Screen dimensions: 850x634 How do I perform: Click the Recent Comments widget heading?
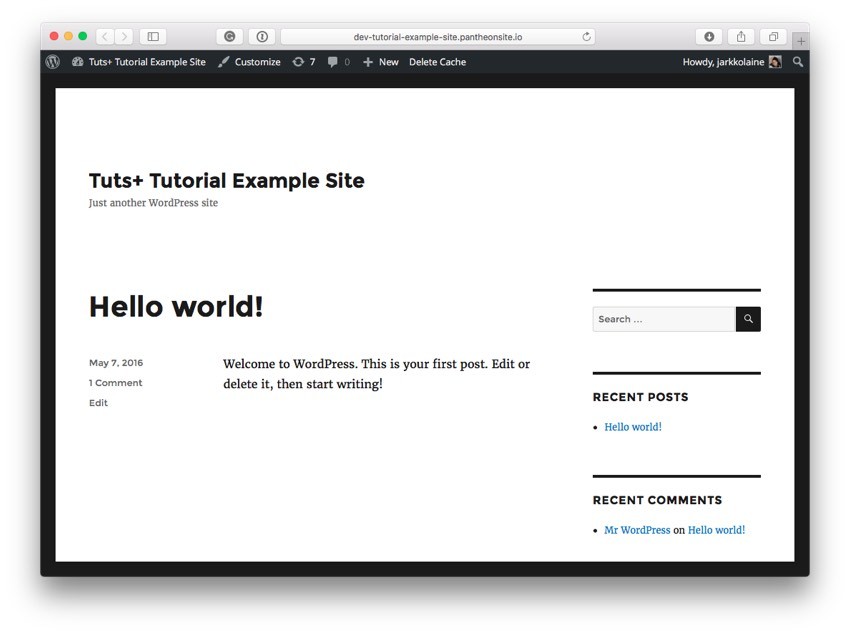(657, 500)
